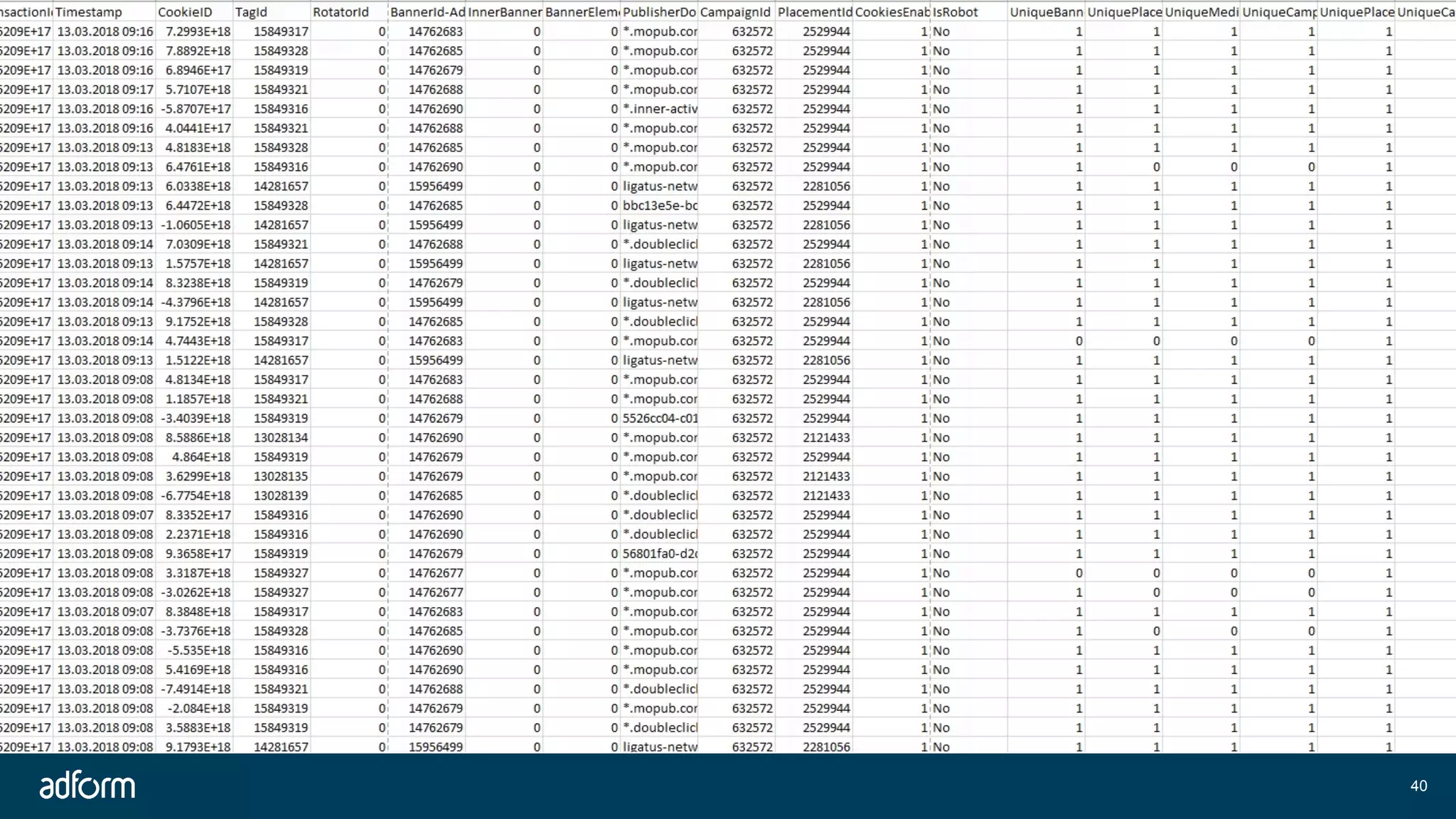Click the UniqueBanner column header
1456x819 pixels.
pos(1046,12)
